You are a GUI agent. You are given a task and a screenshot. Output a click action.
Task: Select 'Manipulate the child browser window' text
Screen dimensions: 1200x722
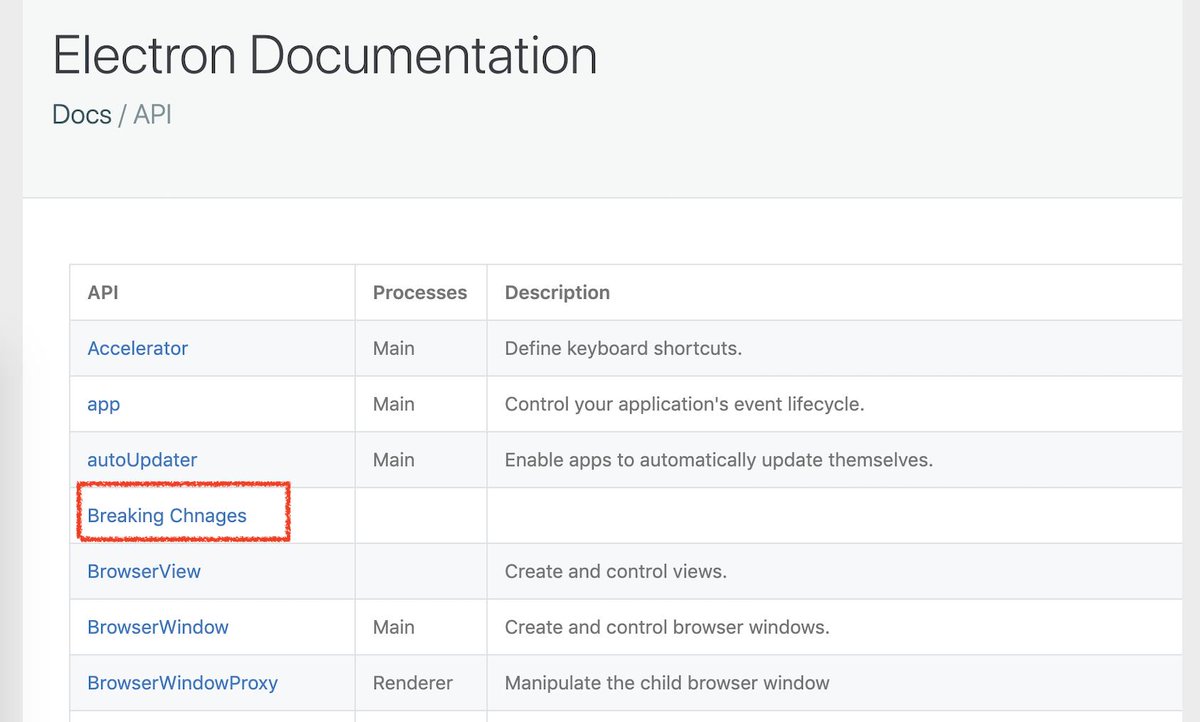tap(667, 684)
